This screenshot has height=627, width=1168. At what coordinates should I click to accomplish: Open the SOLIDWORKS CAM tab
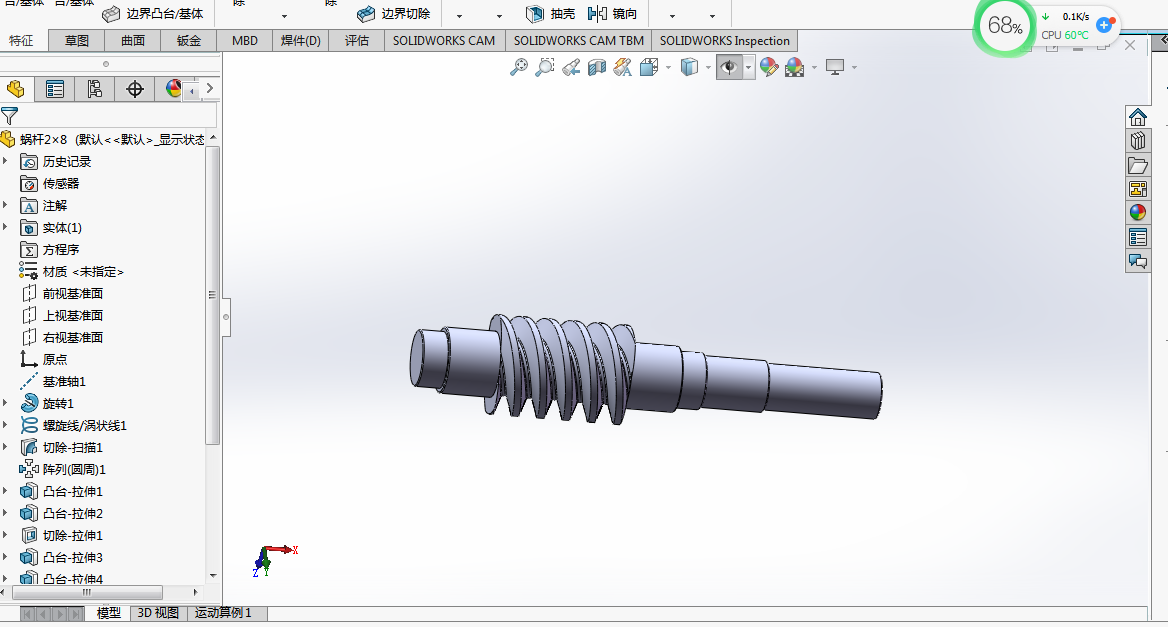(x=444, y=40)
